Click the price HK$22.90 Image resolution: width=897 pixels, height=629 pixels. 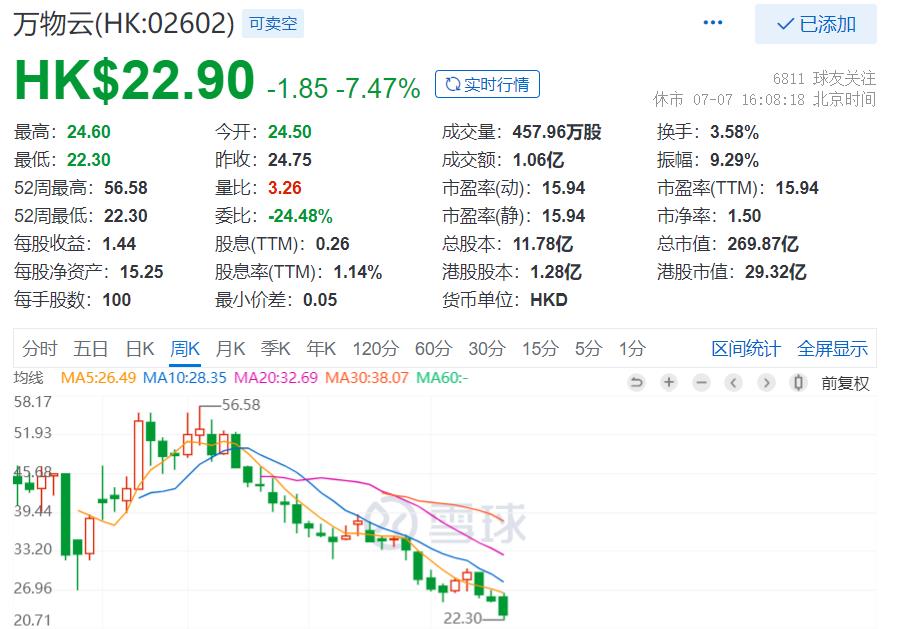(x=134, y=80)
